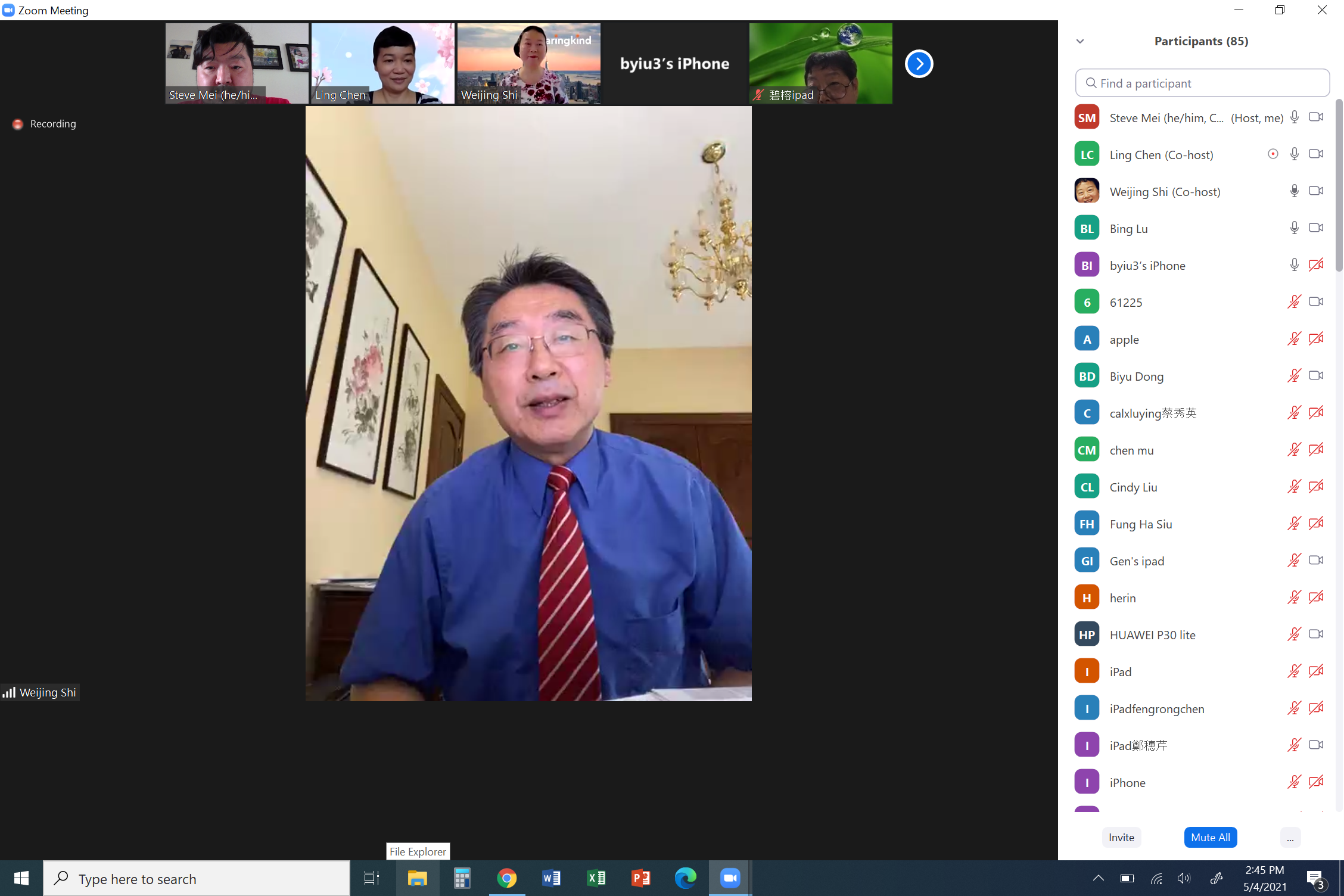Toggle Steve Mei's video camera in list
Viewport: 1344px width, 896px height.
(1316, 117)
